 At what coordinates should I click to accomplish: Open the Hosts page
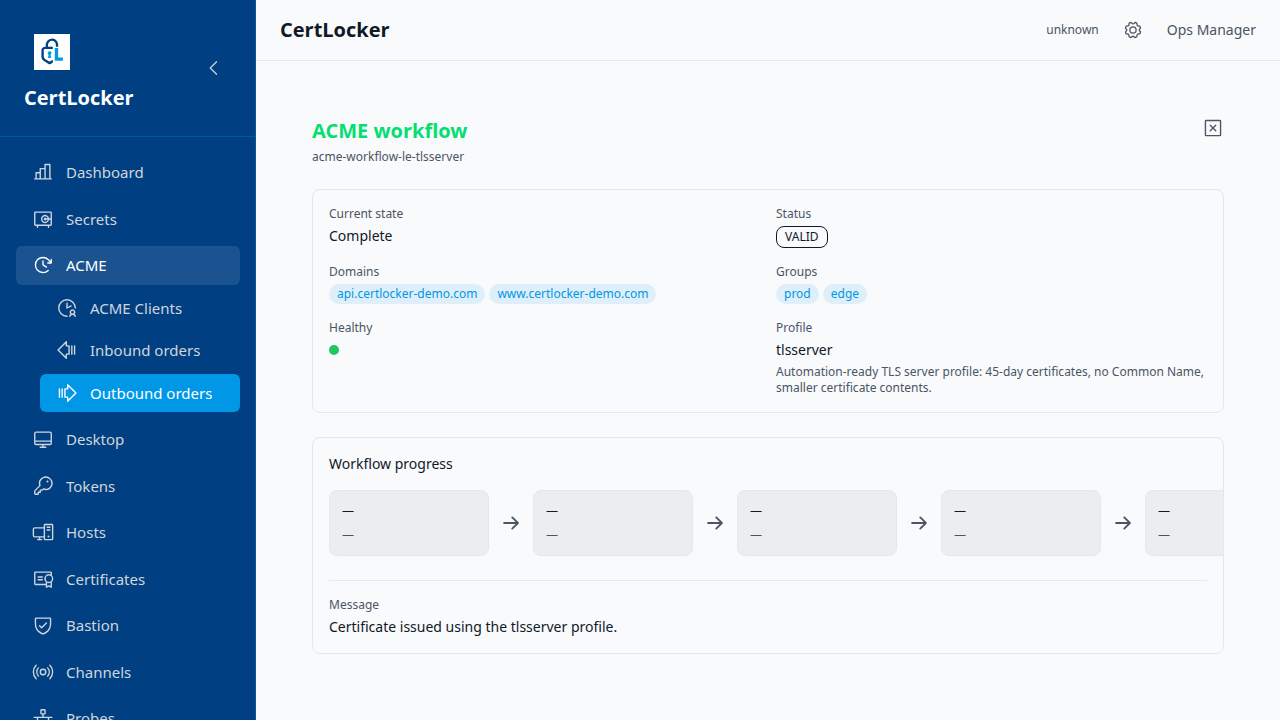pos(128,532)
